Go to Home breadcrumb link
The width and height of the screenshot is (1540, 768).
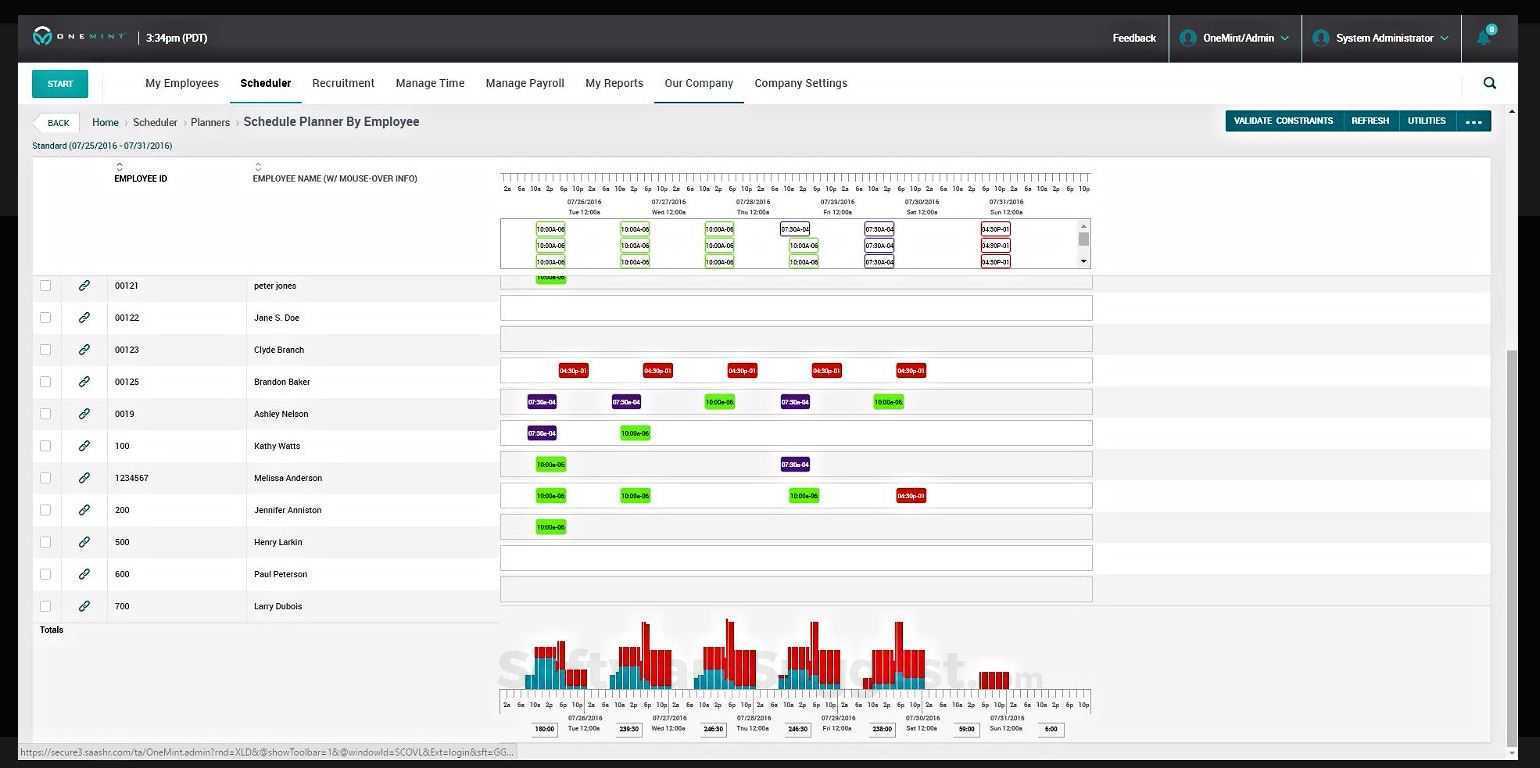105,122
